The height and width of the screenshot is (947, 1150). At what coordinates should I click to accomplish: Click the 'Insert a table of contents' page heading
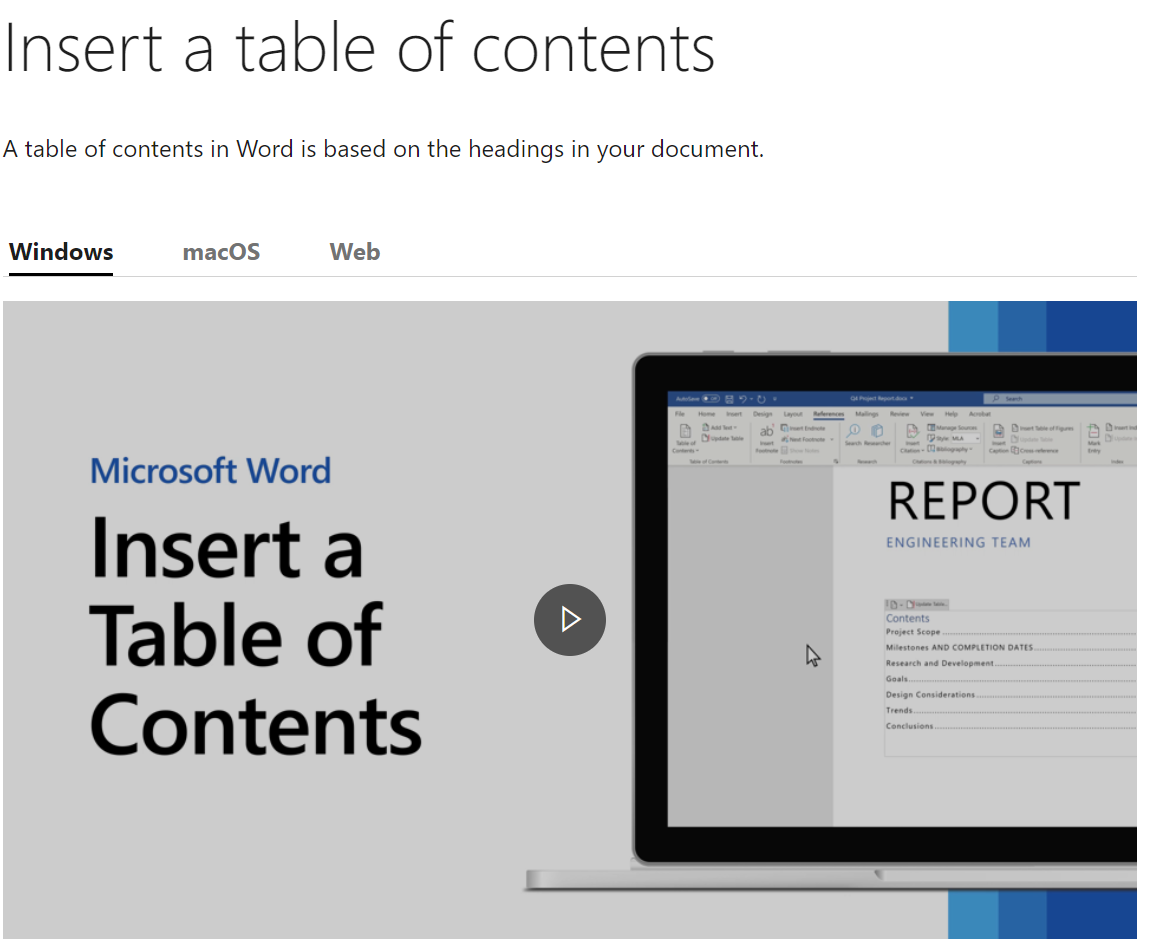359,49
